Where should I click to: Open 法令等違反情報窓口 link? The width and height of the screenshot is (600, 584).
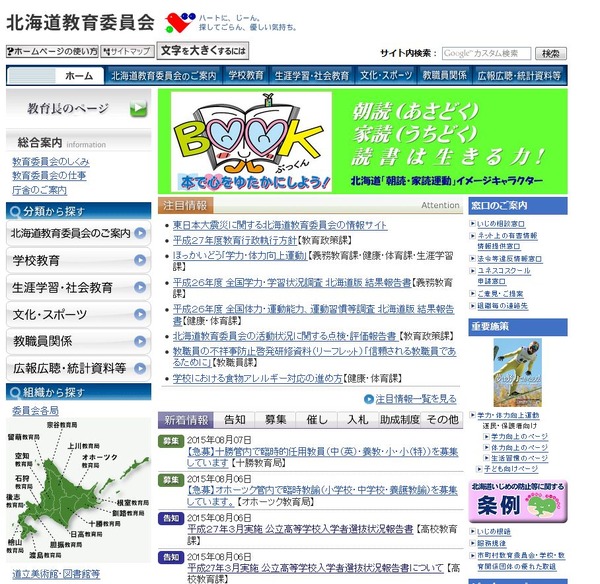(x=509, y=259)
